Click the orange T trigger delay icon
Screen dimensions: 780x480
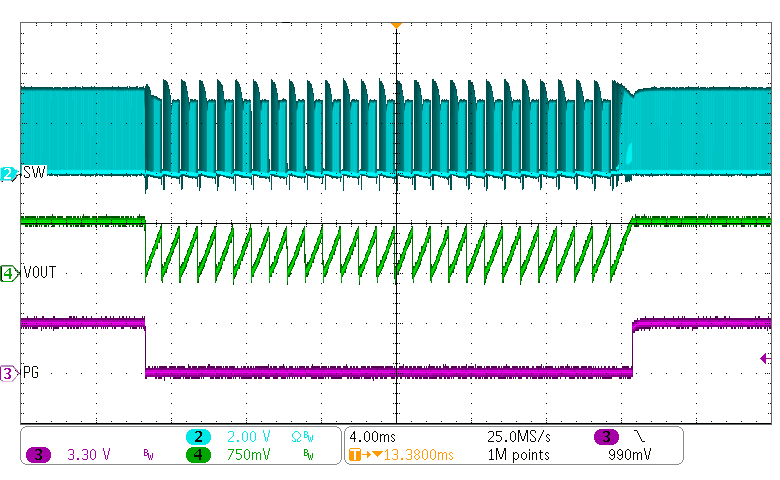click(357, 455)
